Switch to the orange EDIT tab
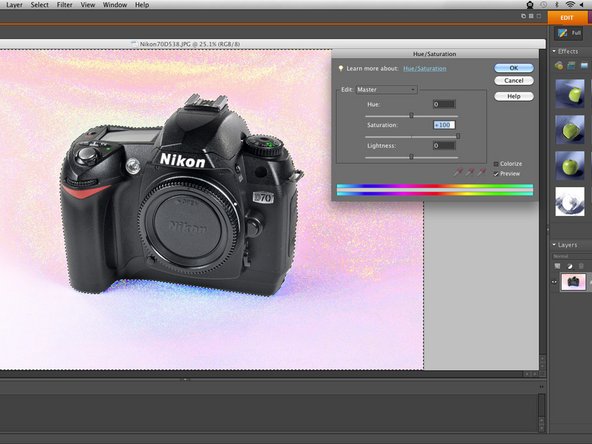This screenshot has height=444, width=592. [x=567, y=18]
